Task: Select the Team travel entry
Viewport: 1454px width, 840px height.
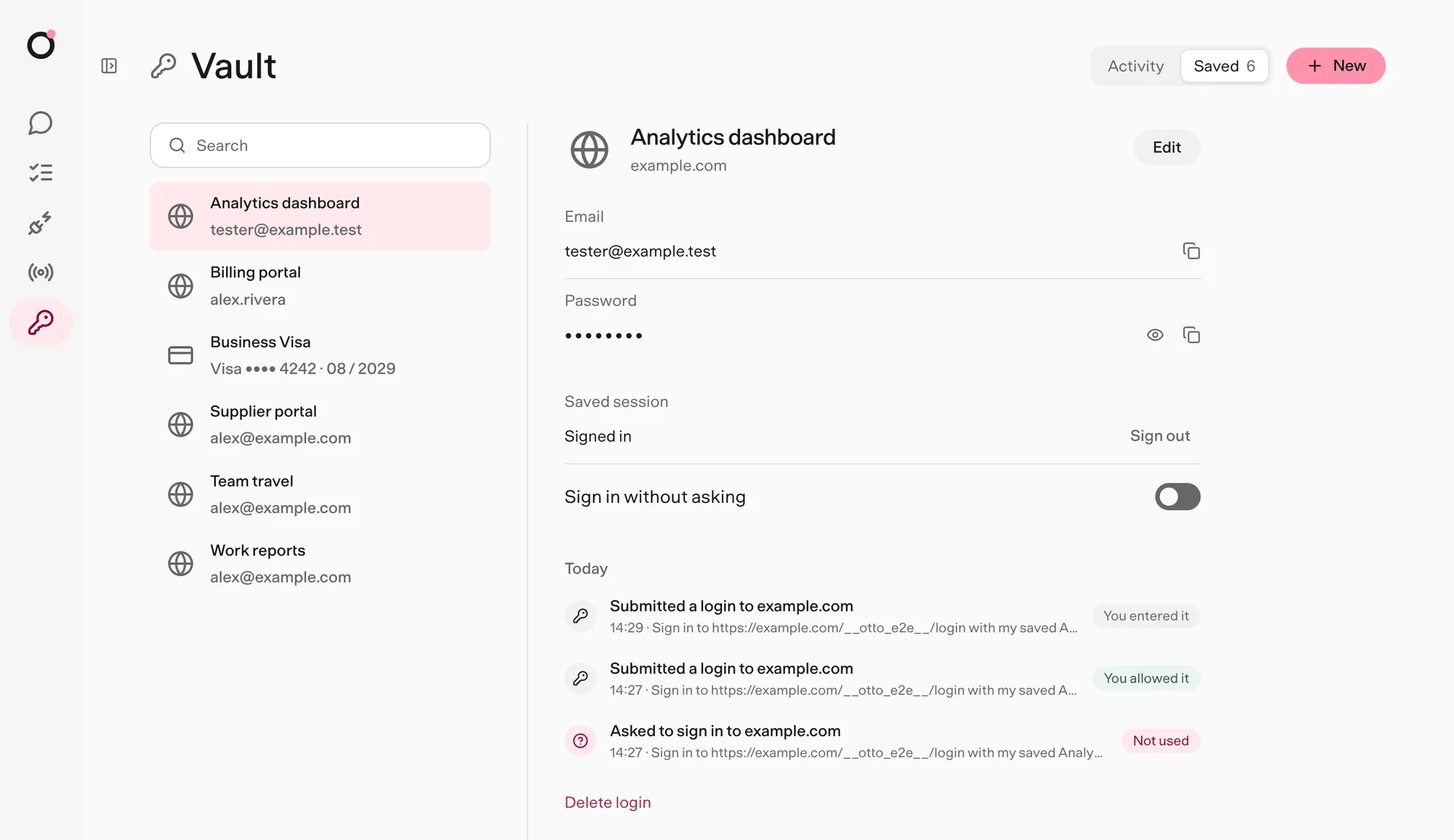Action: pos(320,494)
